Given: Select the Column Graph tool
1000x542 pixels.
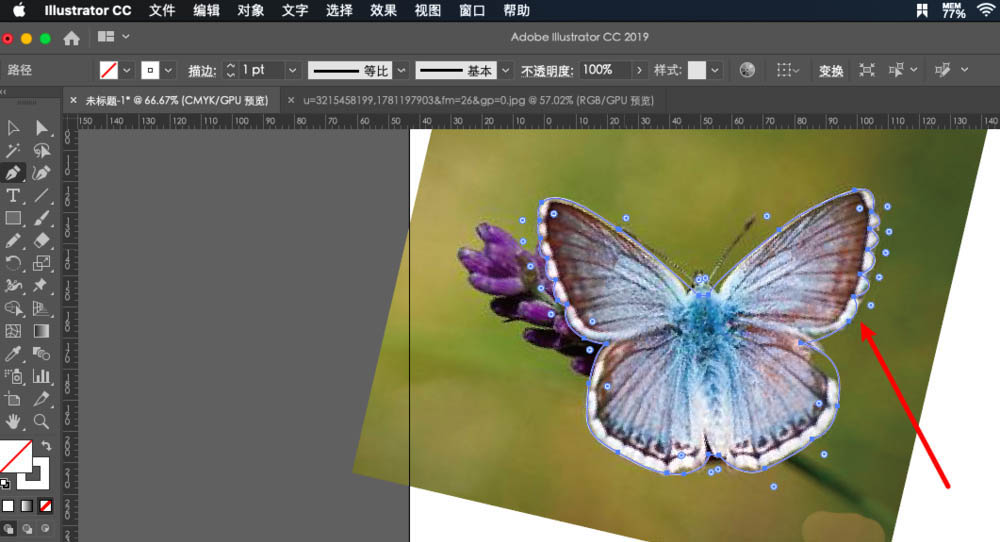Looking at the screenshot, I should point(41,376).
